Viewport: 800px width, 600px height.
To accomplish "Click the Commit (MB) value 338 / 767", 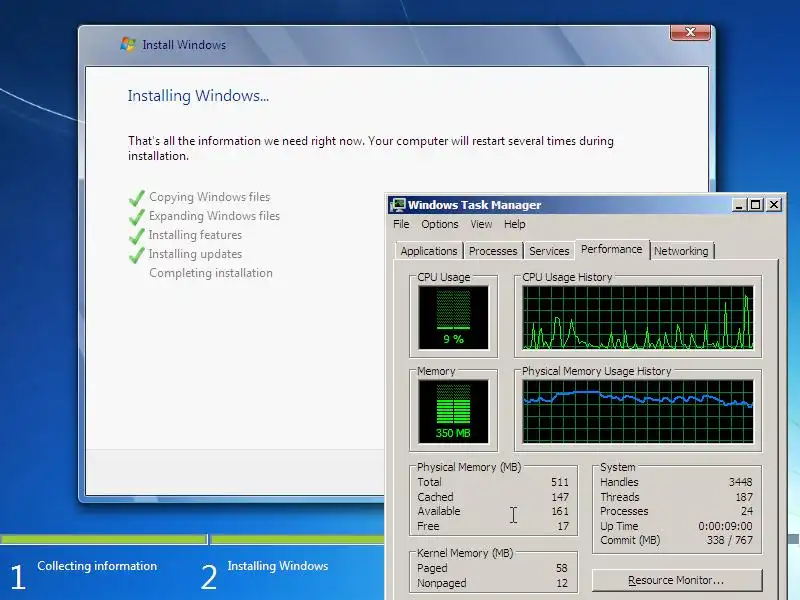I will pyautogui.click(x=730, y=540).
